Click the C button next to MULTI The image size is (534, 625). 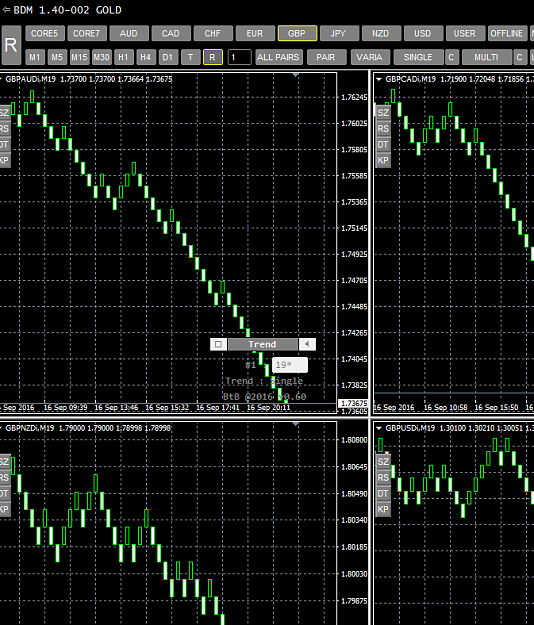click(x=520, y=57)
